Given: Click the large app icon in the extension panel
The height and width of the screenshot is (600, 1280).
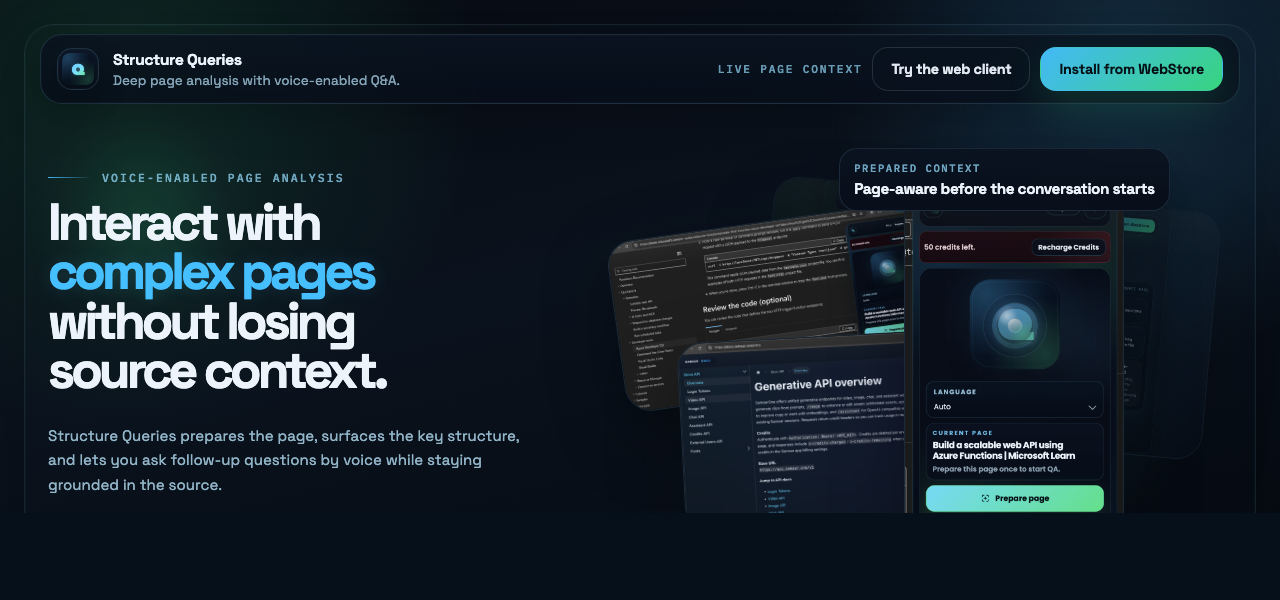Looking at the screenshot, I should [x=1015, y=324].
